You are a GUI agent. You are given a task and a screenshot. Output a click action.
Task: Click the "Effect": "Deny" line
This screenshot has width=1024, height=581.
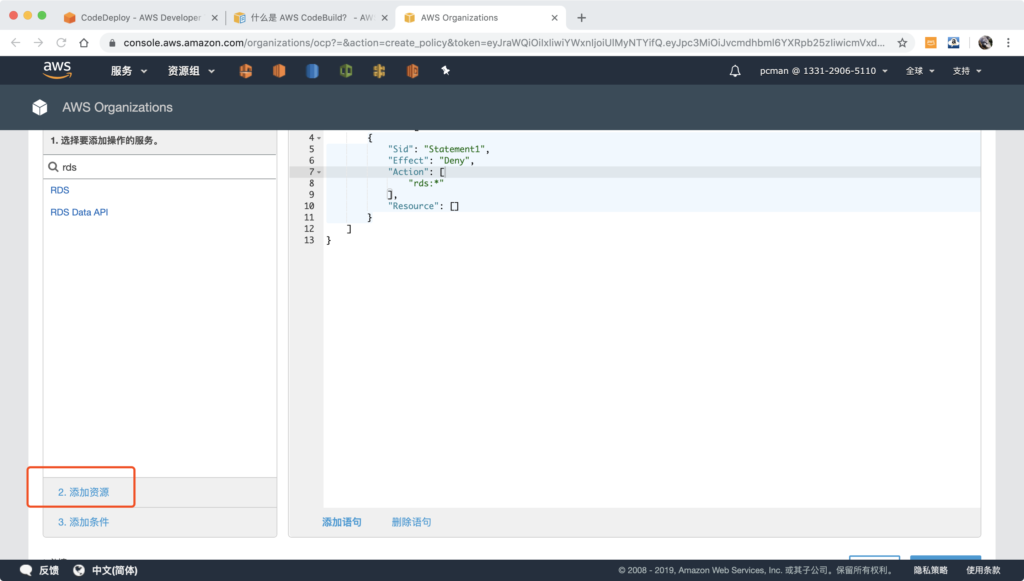pyautogui.click(x=431, y=161)
